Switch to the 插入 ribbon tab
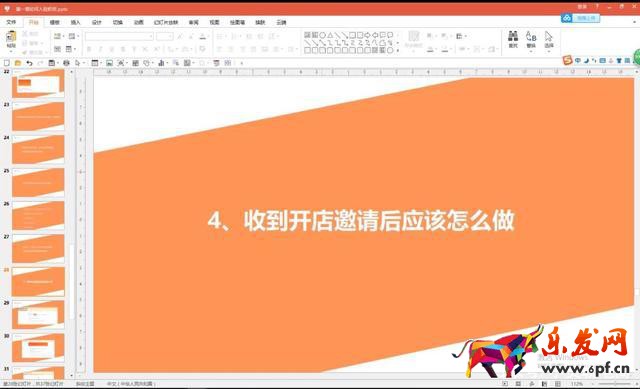The image size is (640, 389). pyautogui.click(x=76, y=22)
